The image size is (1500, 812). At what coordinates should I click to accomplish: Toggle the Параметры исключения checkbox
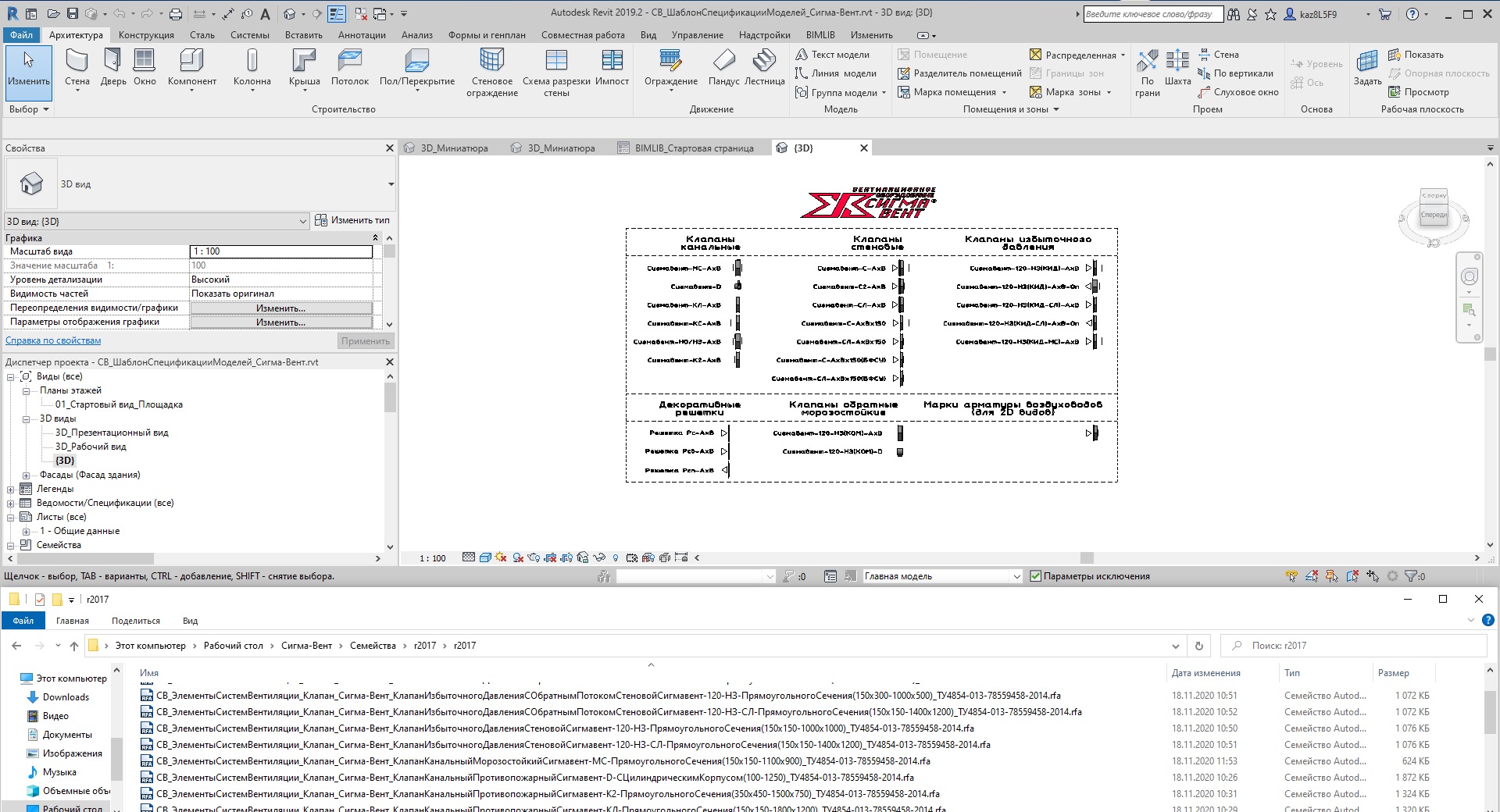click(1036, 576)
